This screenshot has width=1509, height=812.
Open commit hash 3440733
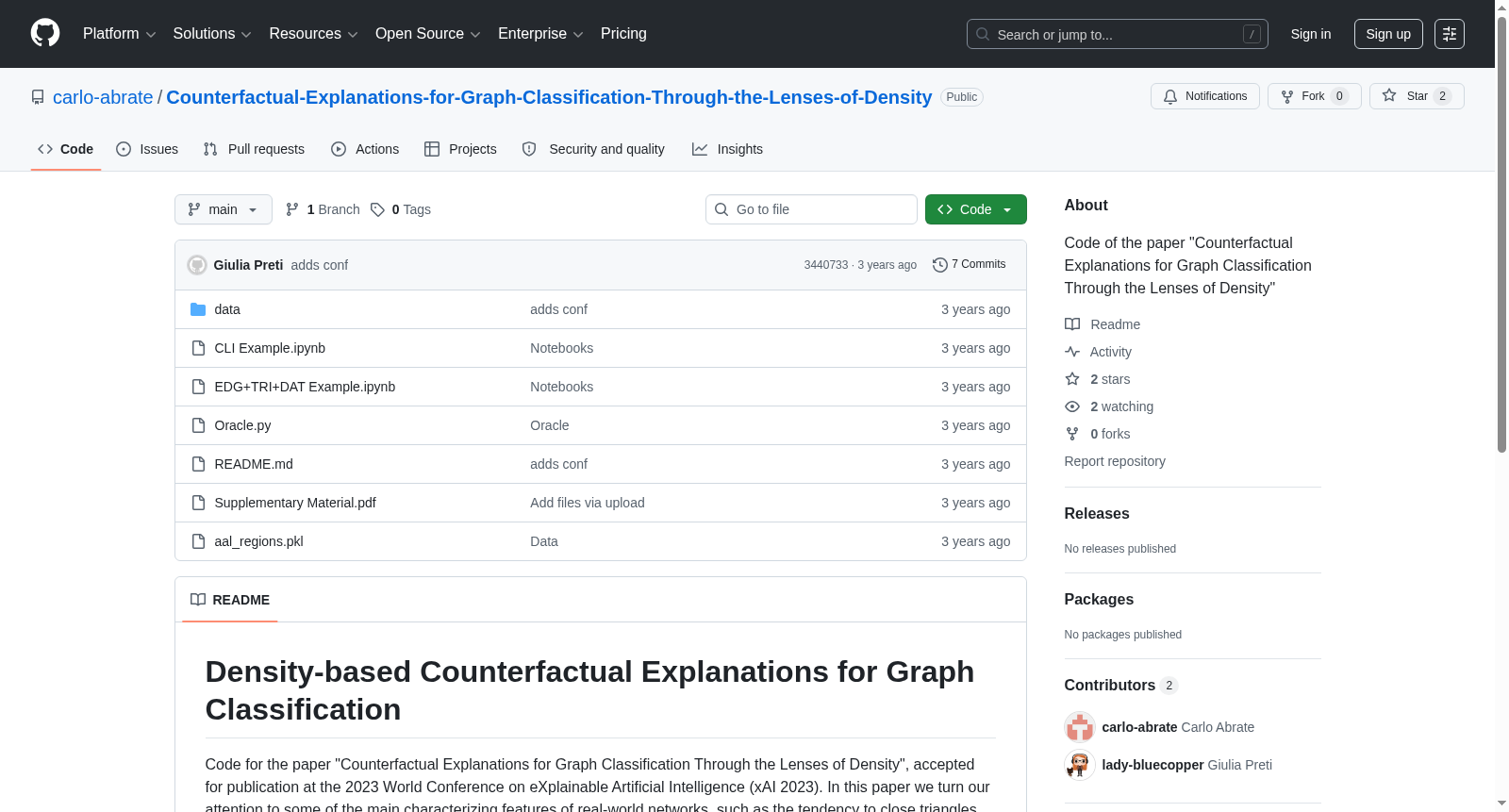(826, 265)
